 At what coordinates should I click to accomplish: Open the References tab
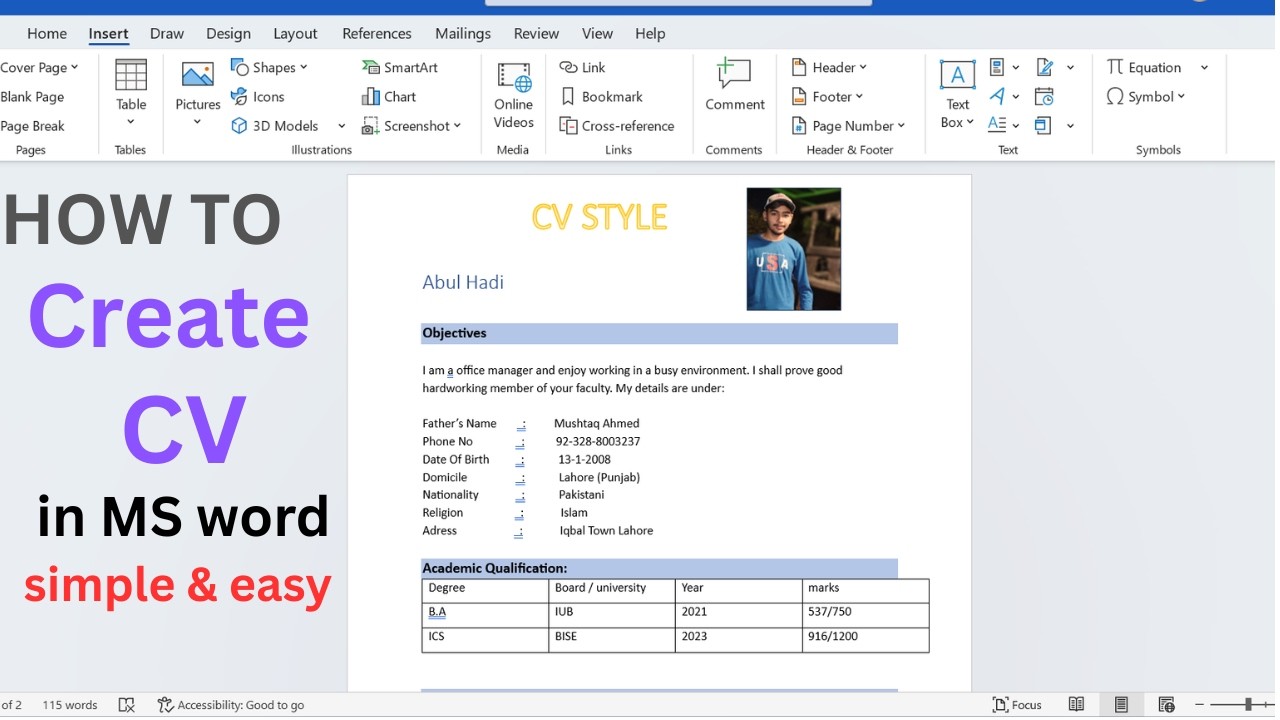377,33
